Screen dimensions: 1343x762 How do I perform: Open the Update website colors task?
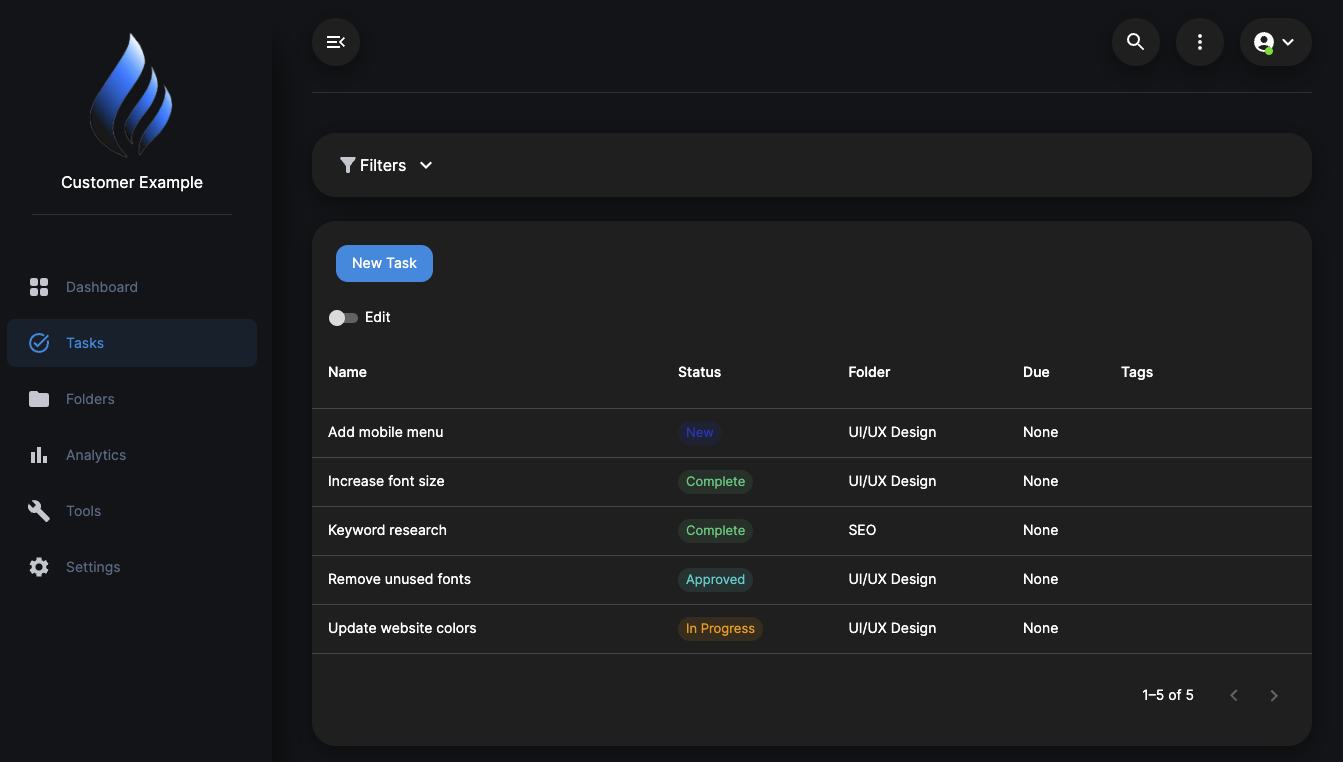tap(402, 628)
